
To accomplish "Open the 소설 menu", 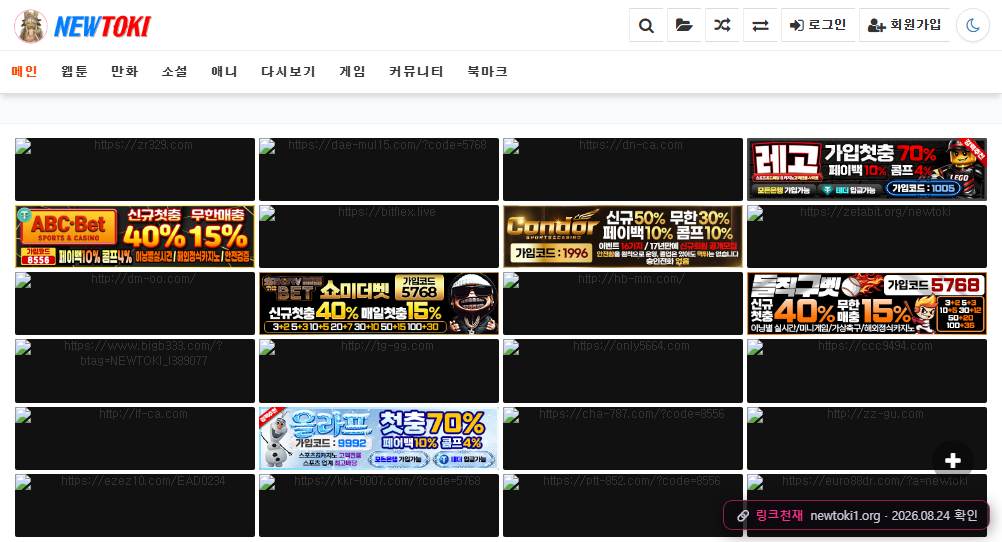I will tap(174, 72).
